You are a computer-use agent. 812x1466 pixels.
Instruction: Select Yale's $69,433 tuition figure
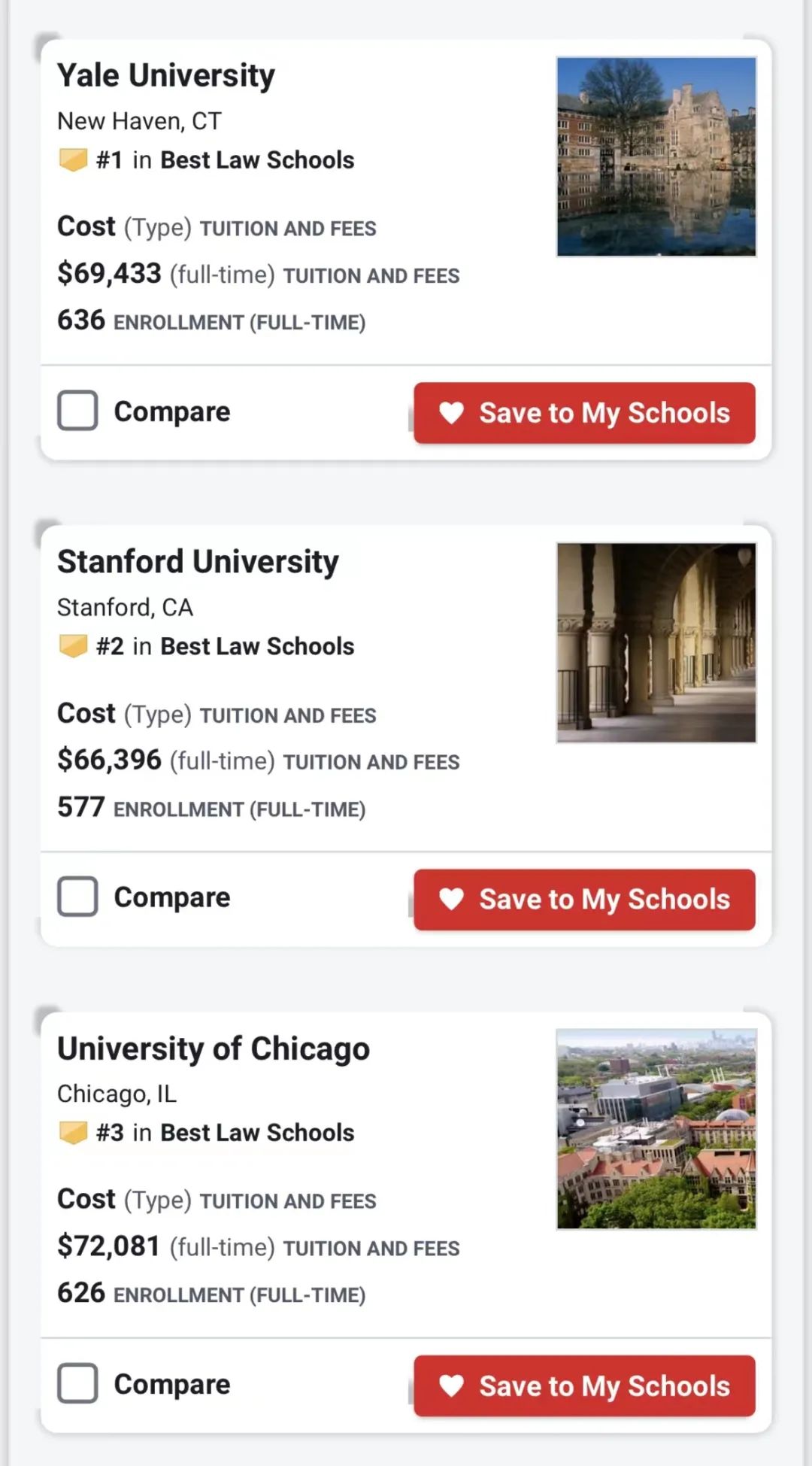click(109, 274)
